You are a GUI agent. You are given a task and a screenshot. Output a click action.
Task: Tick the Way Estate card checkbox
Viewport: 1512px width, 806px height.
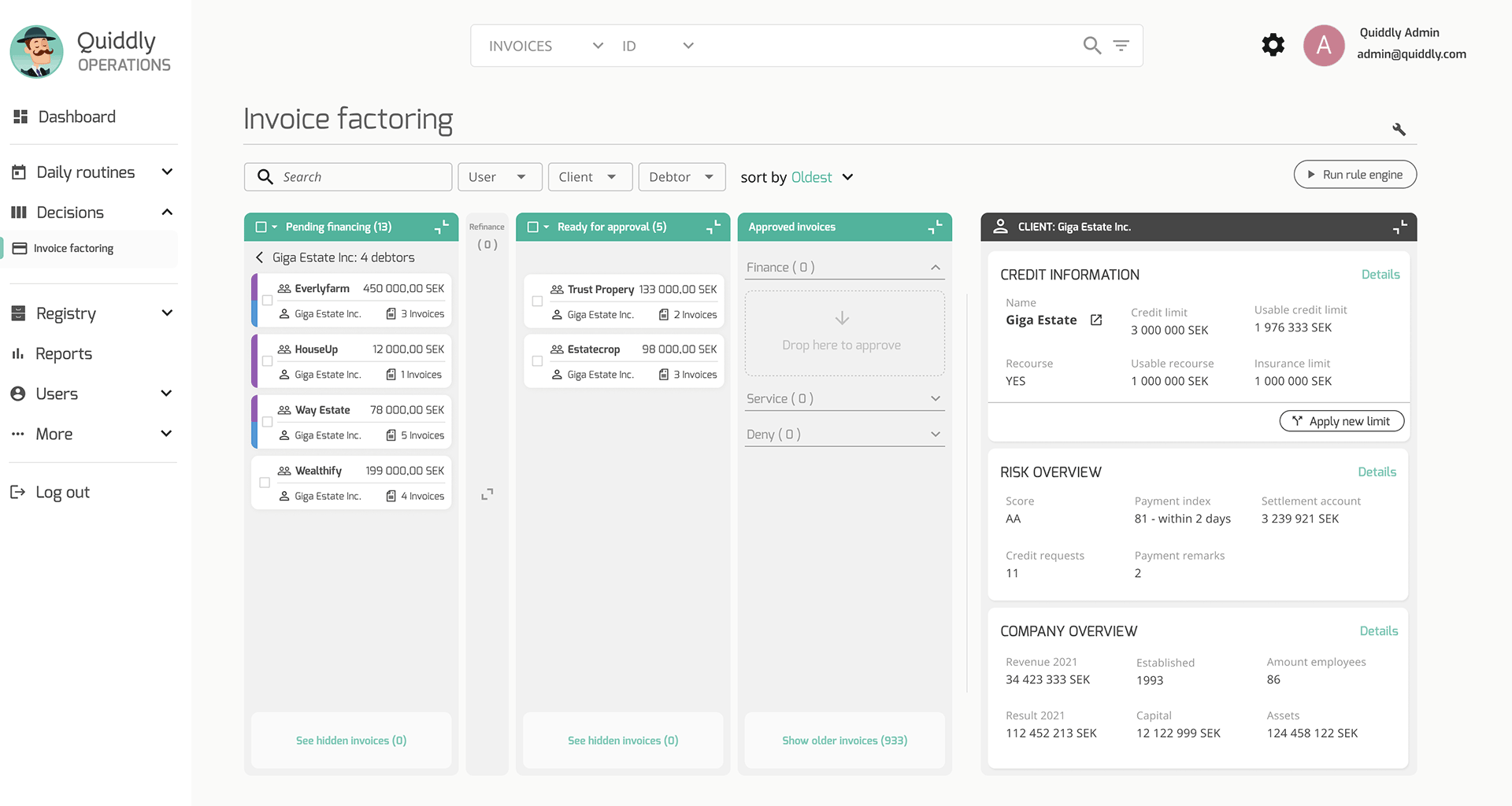[267, 421]
